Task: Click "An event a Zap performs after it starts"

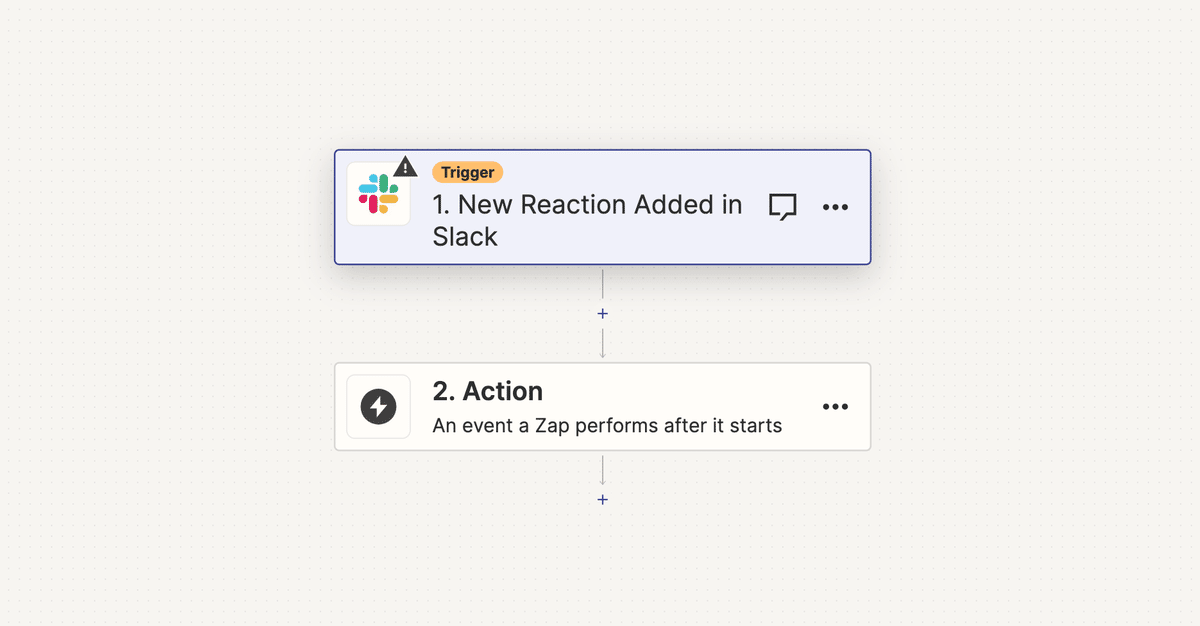Action: [x=607, y=426]
